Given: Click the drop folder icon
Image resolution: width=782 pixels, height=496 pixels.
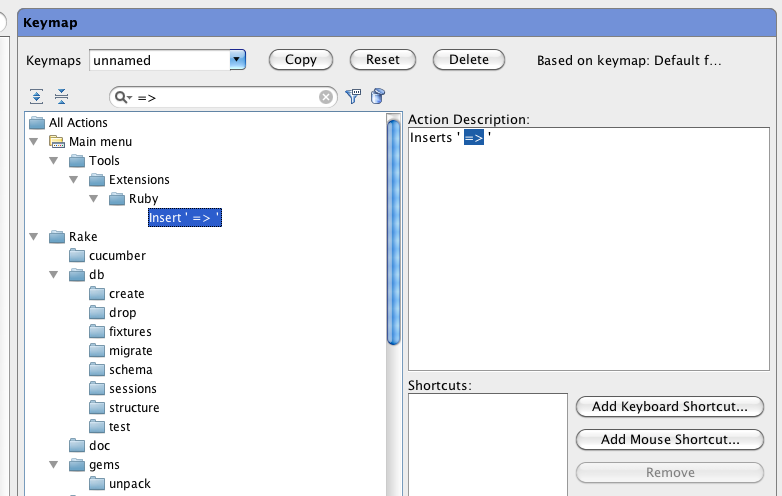Looking at the screenshot, I should point(97,313).
